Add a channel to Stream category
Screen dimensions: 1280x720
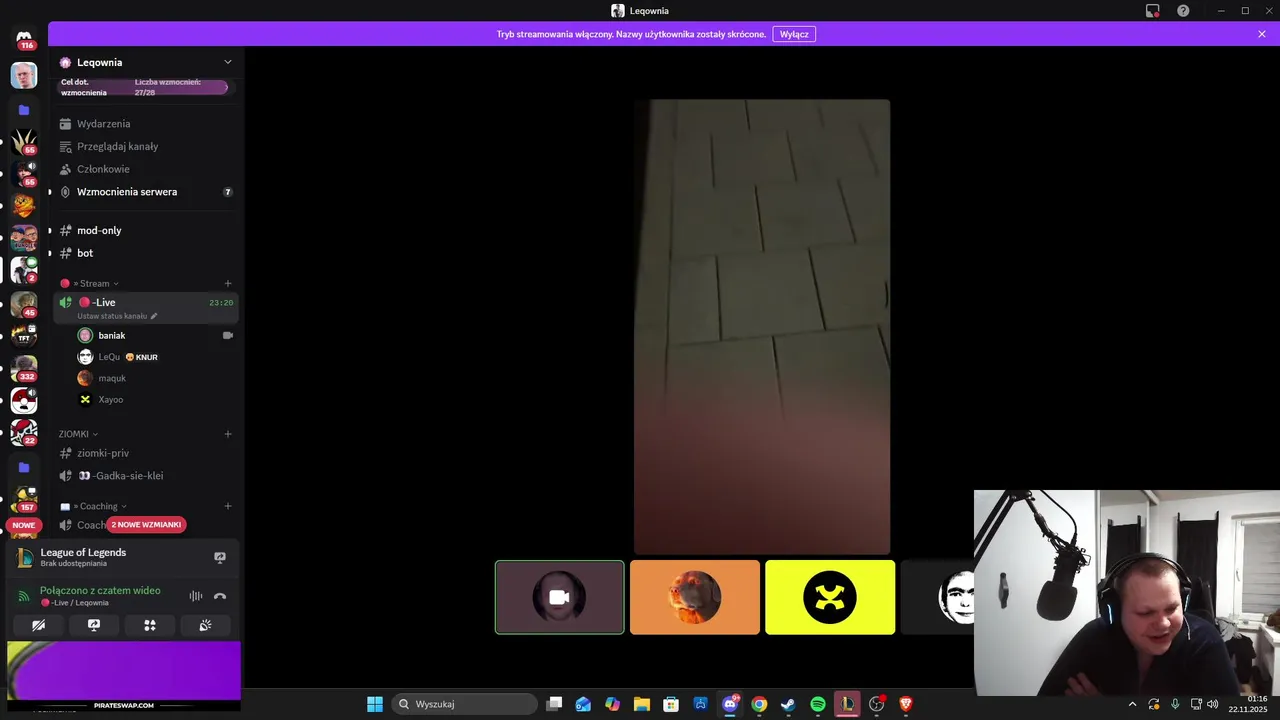click(x=228, y=283)
